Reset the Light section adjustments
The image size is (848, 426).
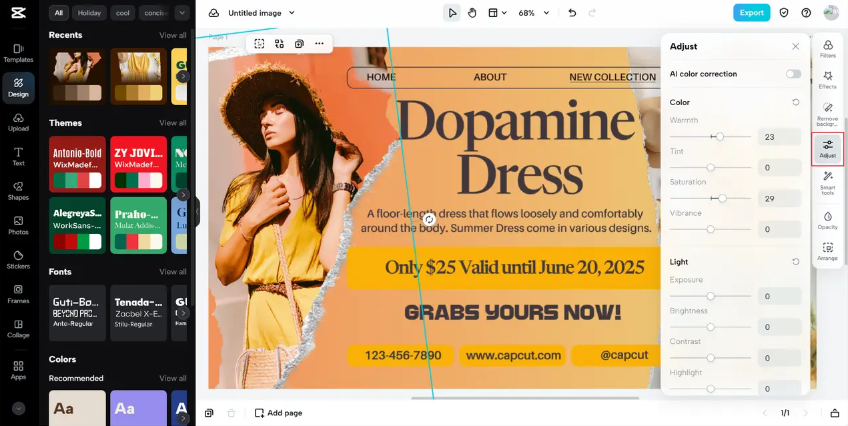pyautogui.click(x=796, y=262)
